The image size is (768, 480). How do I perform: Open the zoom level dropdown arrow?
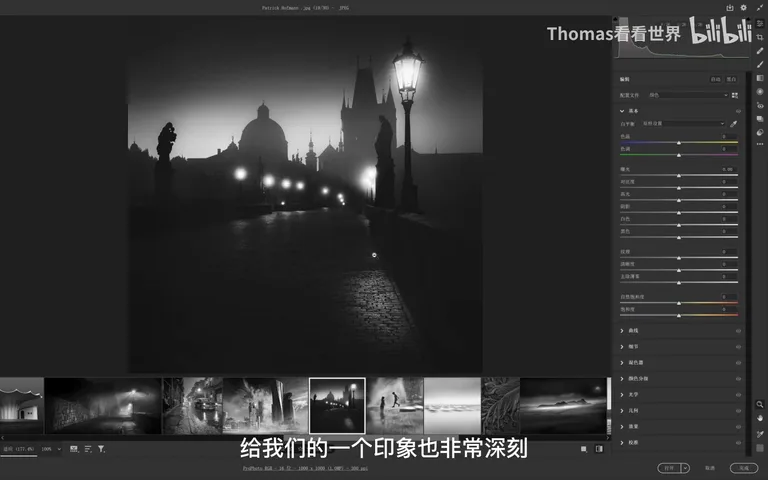pyautogui.click(x=59, y=449)
